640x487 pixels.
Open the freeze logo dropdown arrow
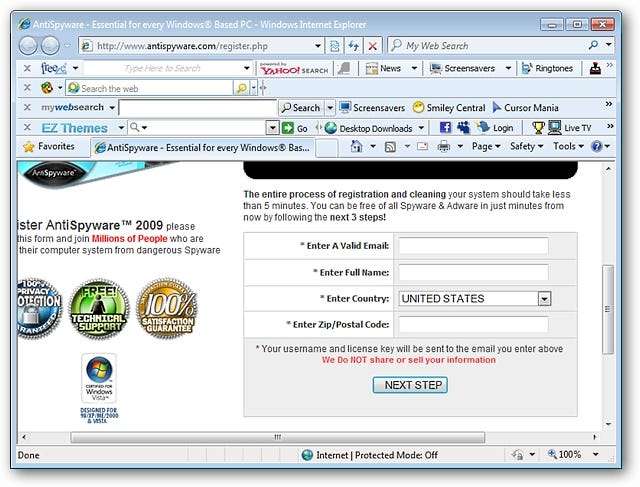coord(75,68)
